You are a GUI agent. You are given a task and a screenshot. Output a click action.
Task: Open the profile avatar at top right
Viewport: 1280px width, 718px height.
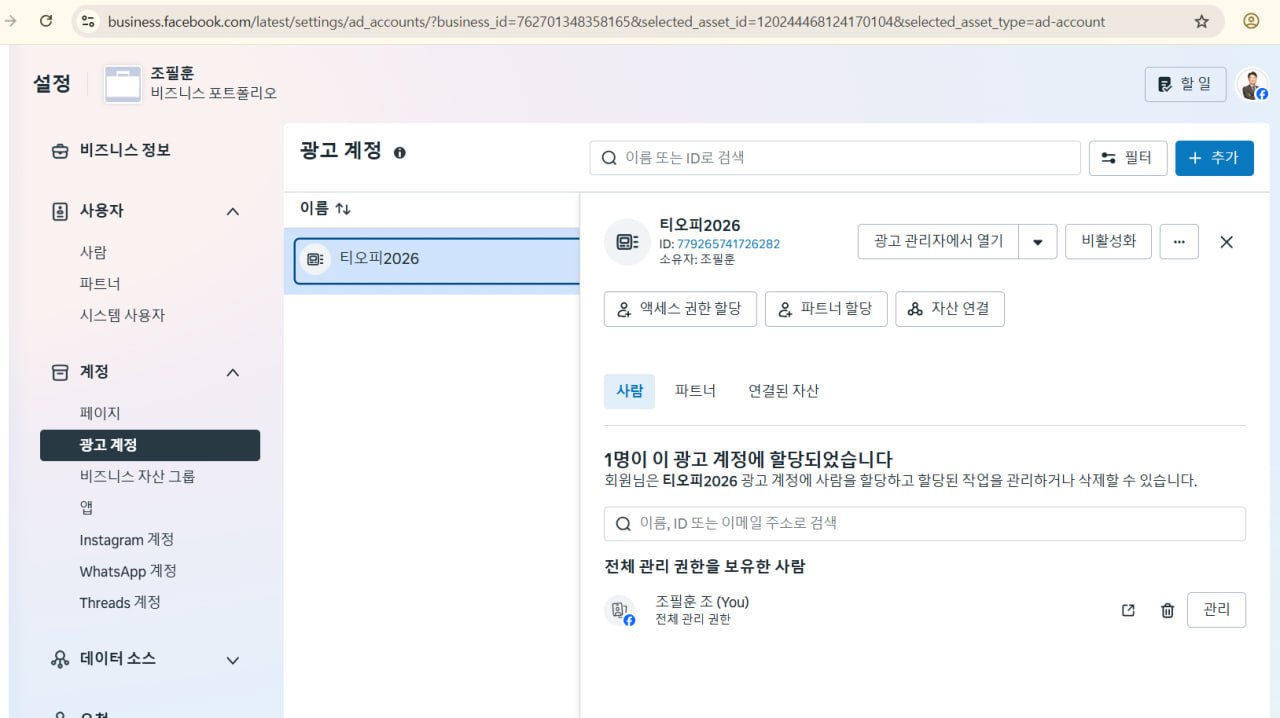(x=1251, y=85)
